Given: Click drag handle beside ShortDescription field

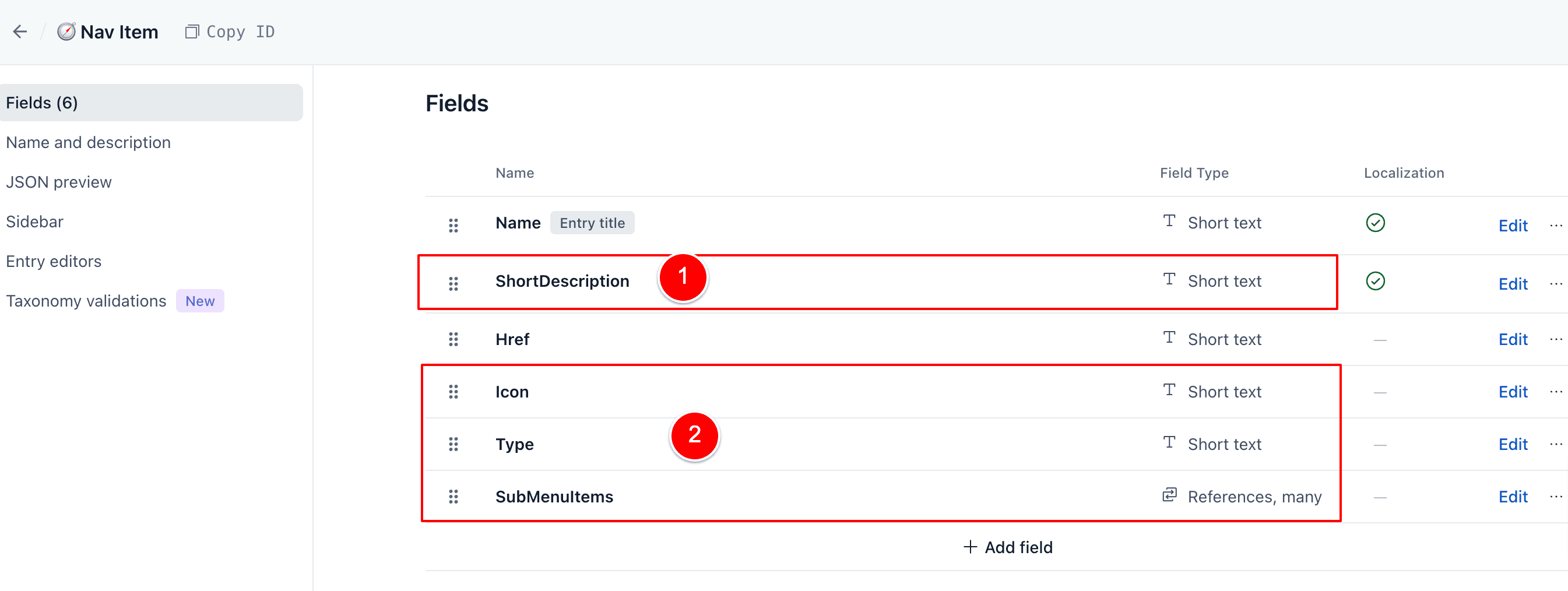Looking at the screenshot, I should pos(453,283).
